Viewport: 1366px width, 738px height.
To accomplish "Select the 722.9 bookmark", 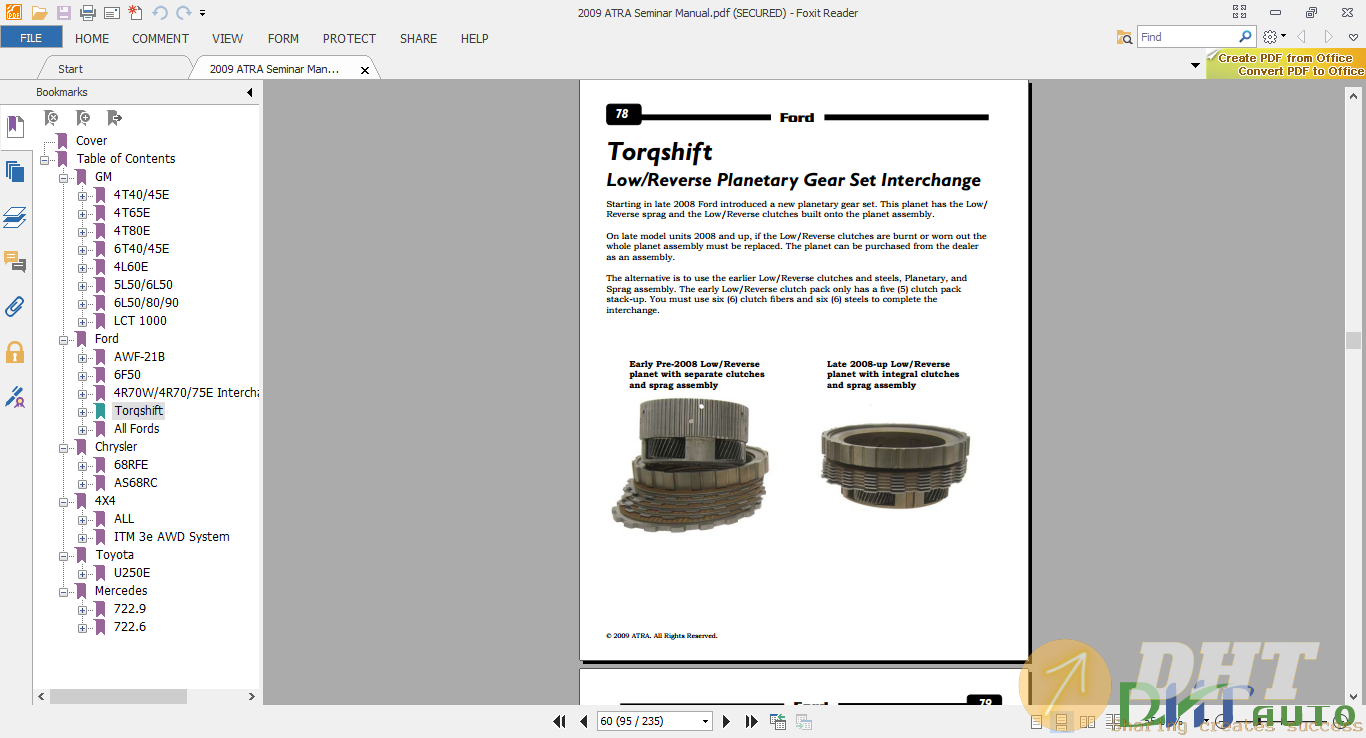I will pos(130,609).
